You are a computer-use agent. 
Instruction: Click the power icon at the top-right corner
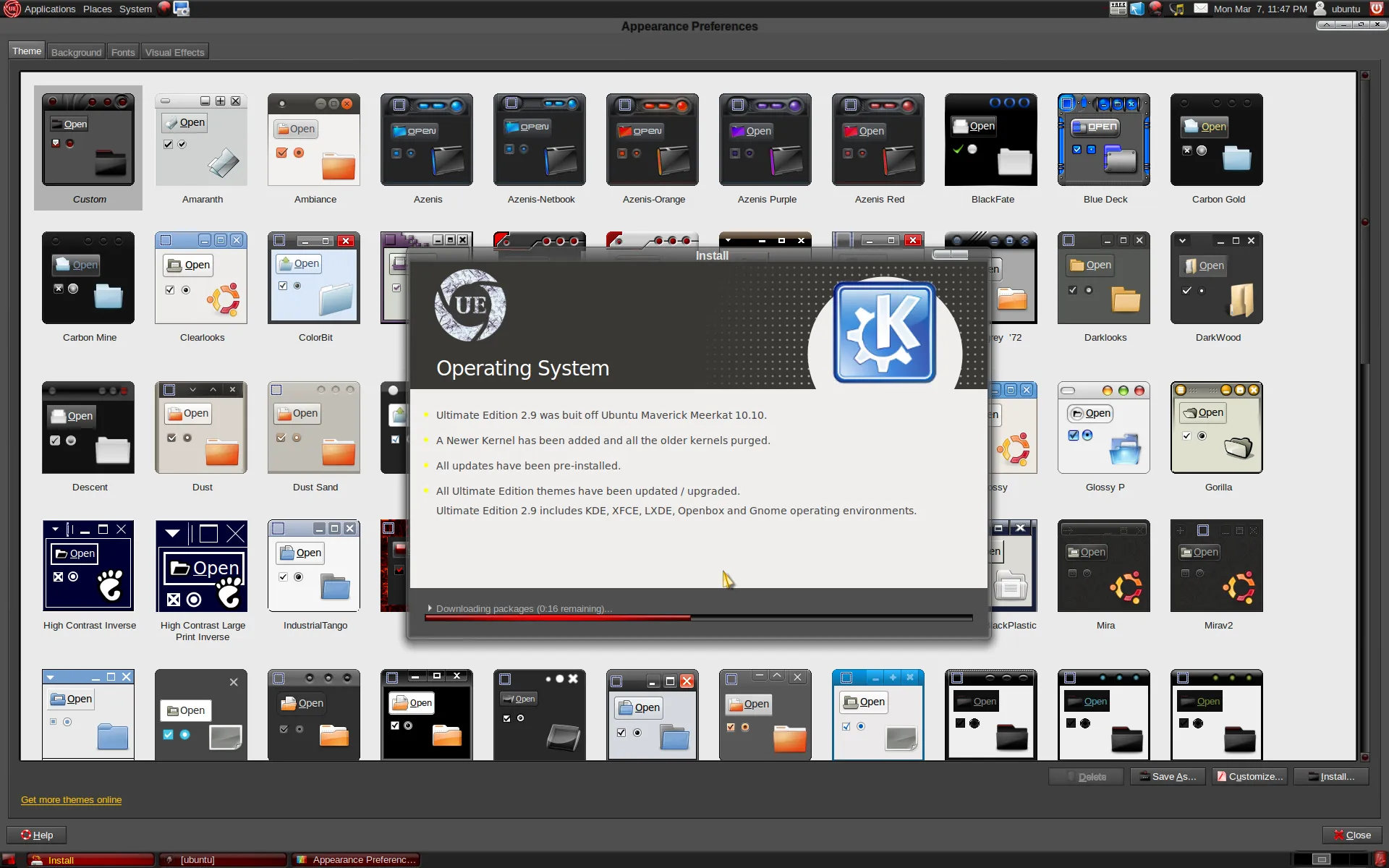(x=1377, y=9)
